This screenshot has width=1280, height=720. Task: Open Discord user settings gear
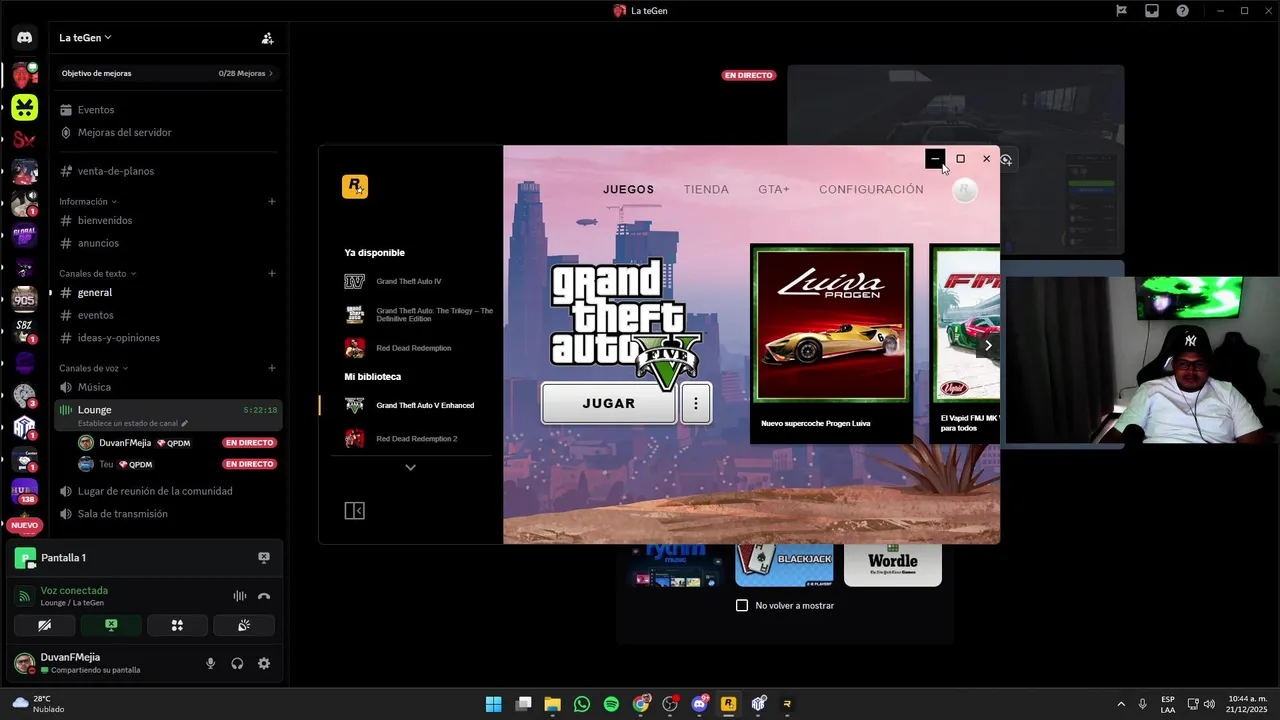264,663
